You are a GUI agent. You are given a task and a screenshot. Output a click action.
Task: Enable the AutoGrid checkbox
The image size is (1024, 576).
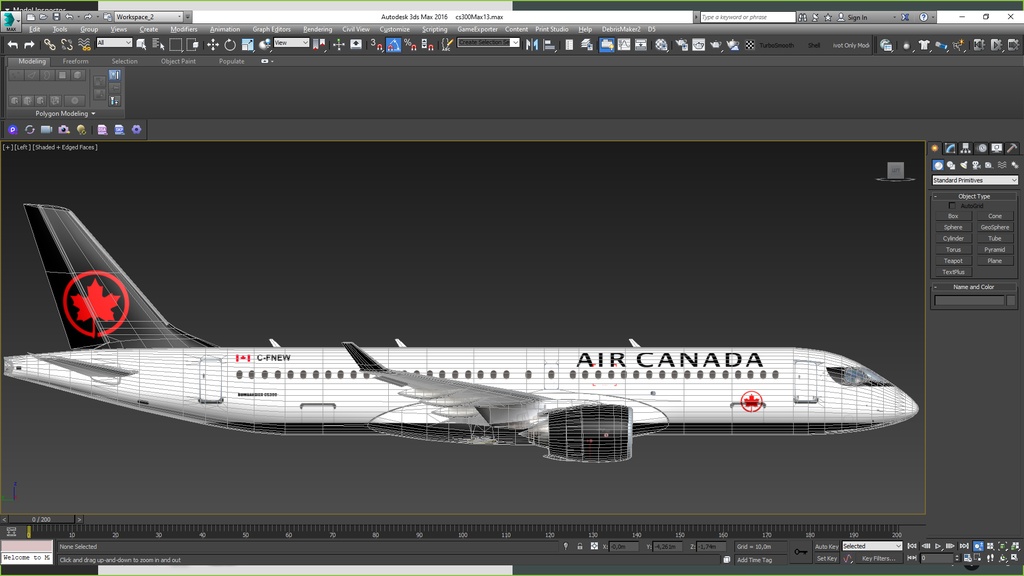952,205
